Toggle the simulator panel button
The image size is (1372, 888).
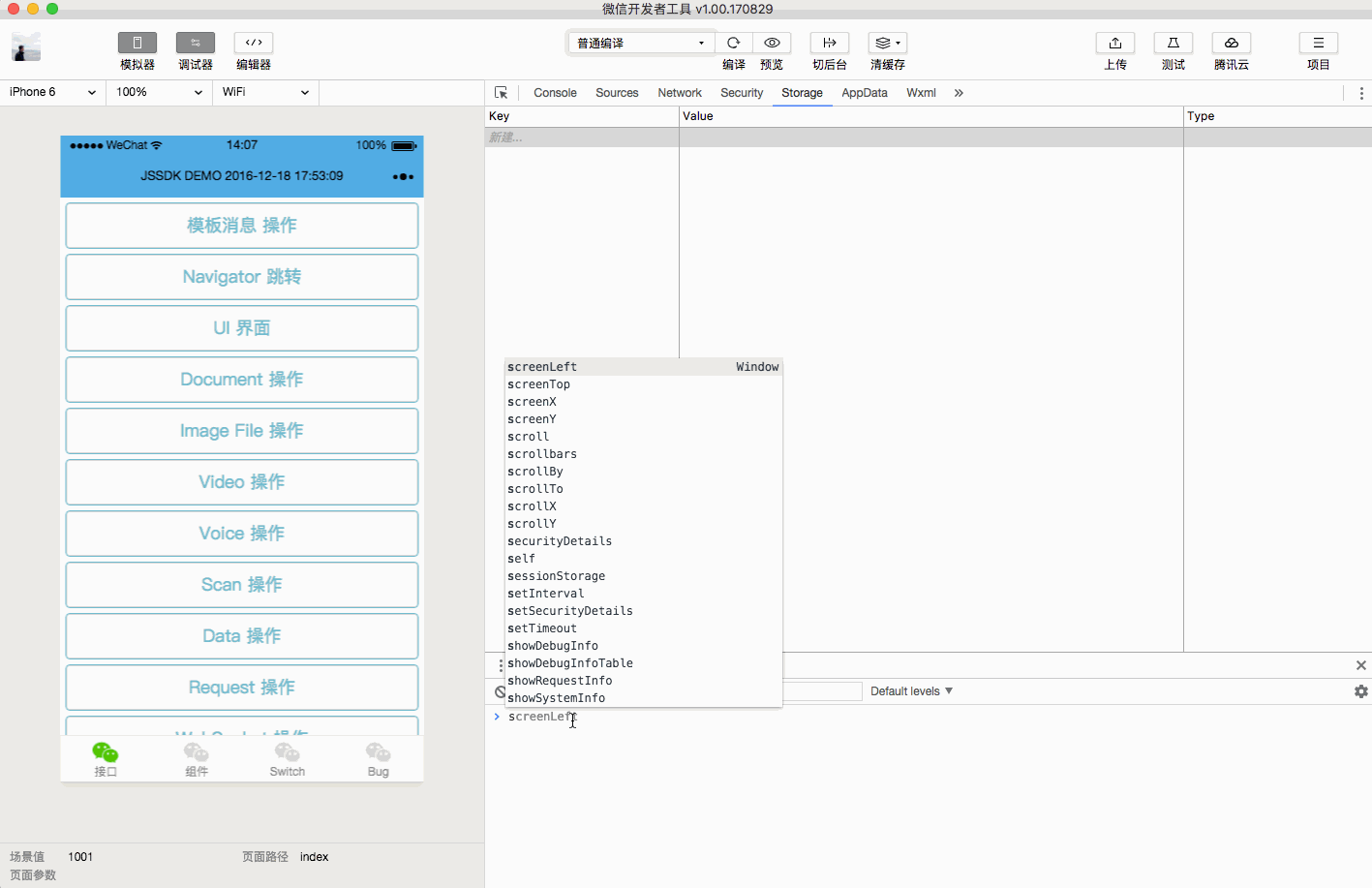point(137,43)
